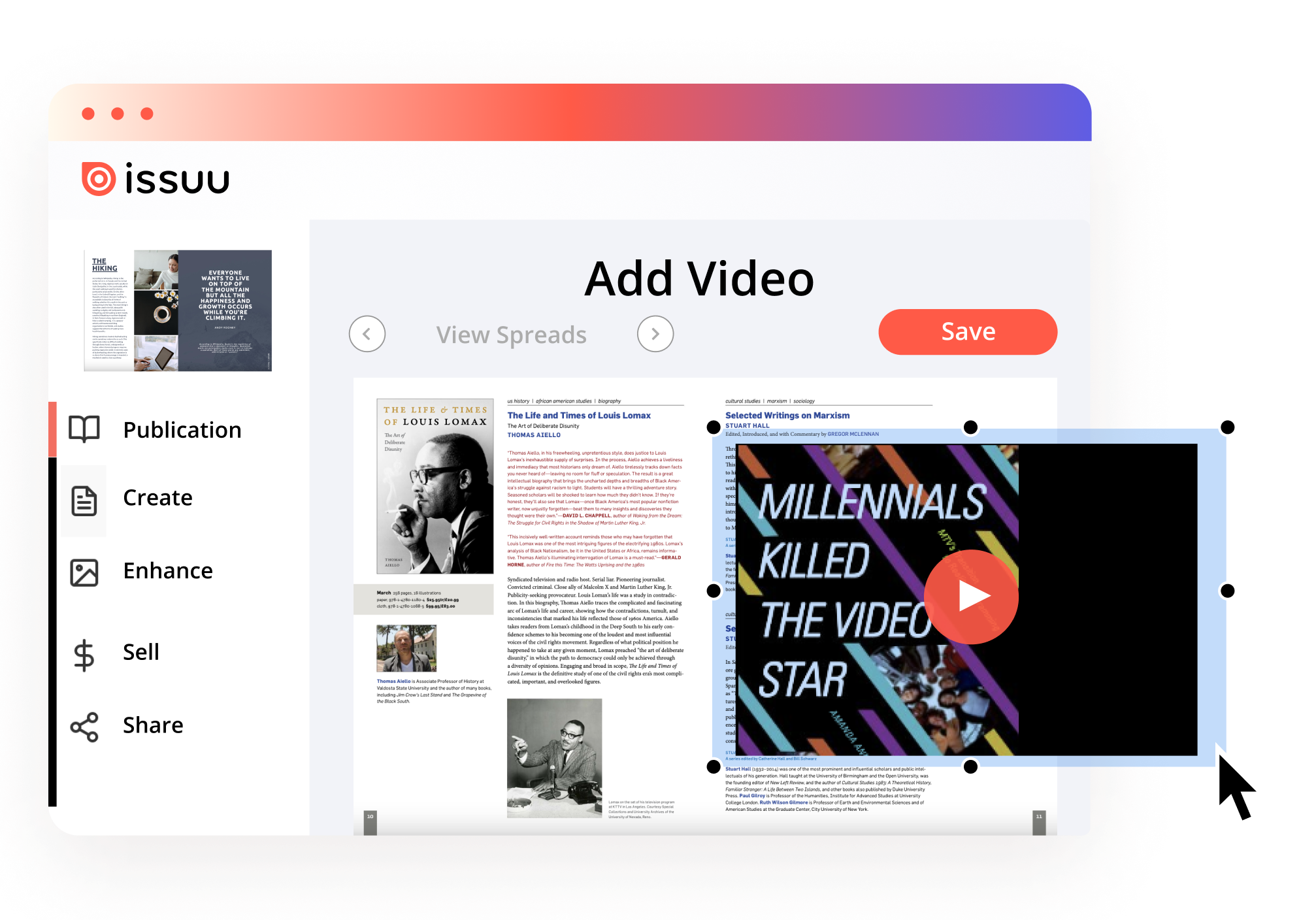Click the Louis Lomax book cover image
The image size is (1316, 920).
click(435, 486)
